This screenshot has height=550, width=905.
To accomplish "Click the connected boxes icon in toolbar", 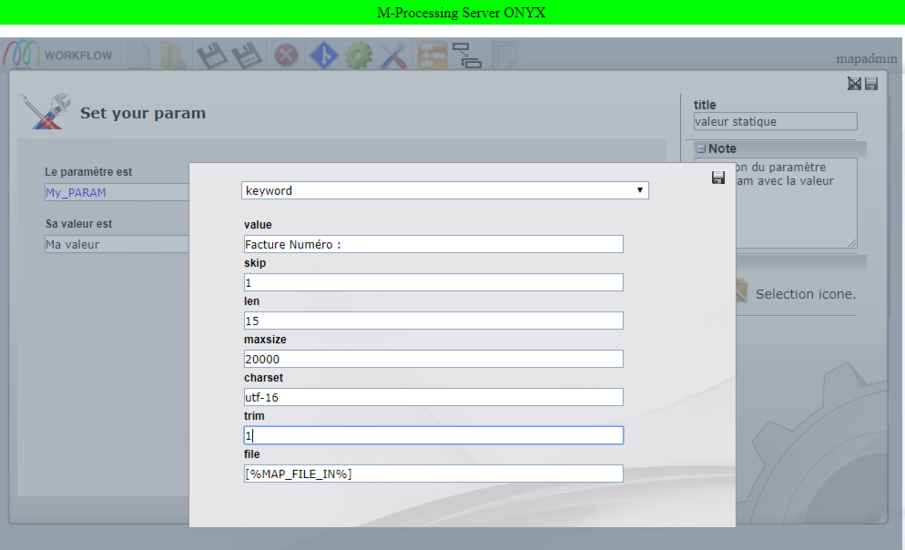I will (x=467, y=56).
